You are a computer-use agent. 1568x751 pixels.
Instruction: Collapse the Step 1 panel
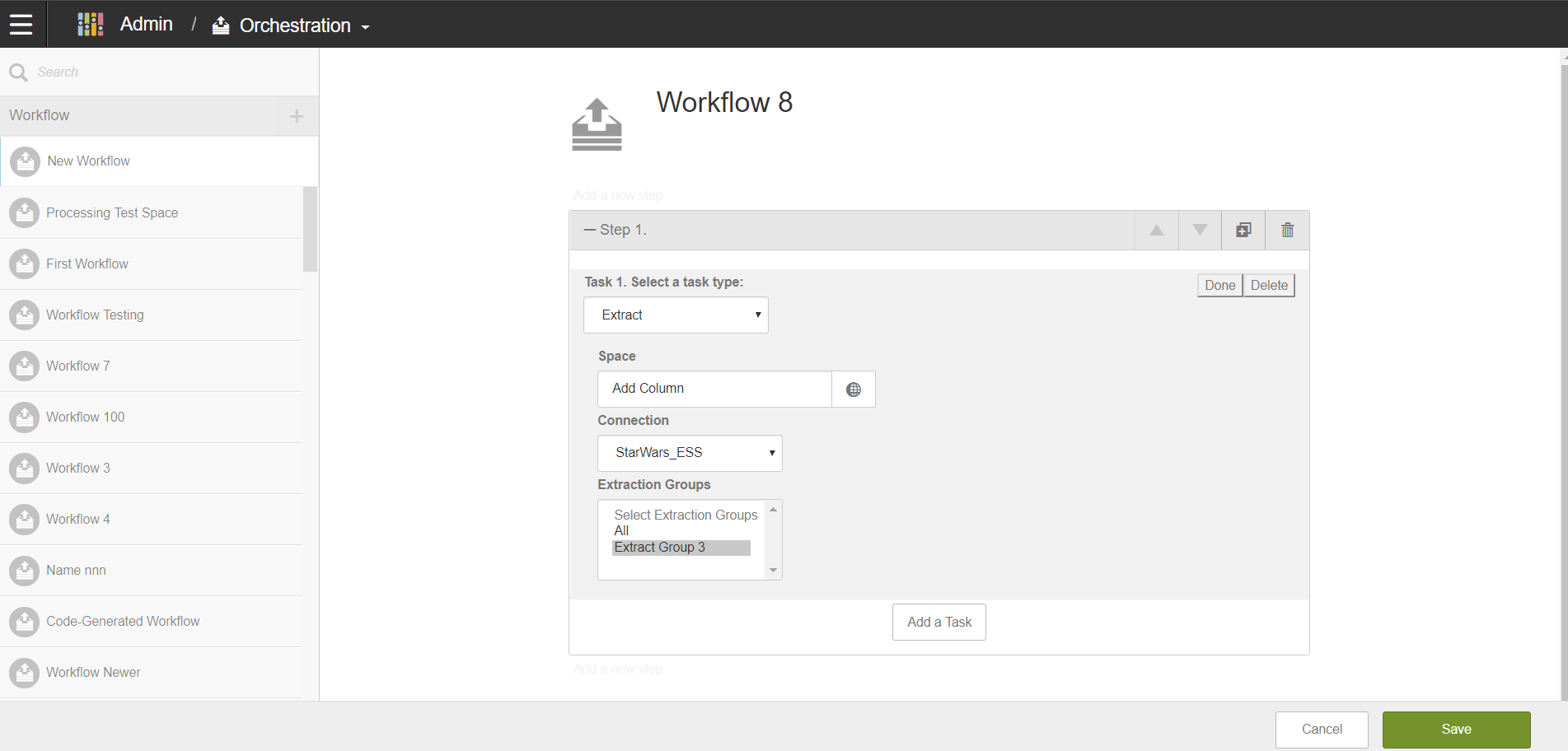click(590, 230)
